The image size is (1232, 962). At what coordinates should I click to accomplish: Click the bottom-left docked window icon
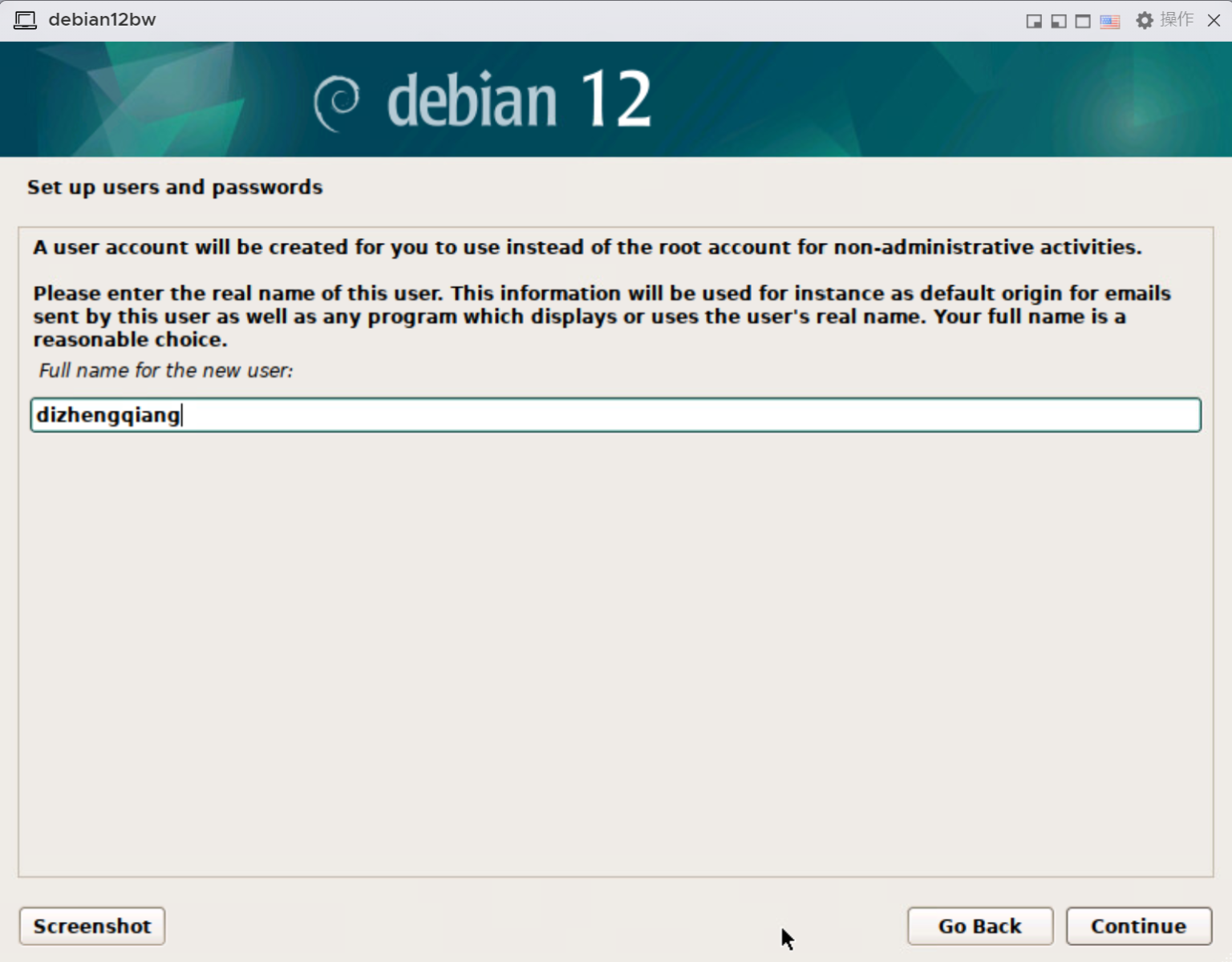(x=1059, y=21)
